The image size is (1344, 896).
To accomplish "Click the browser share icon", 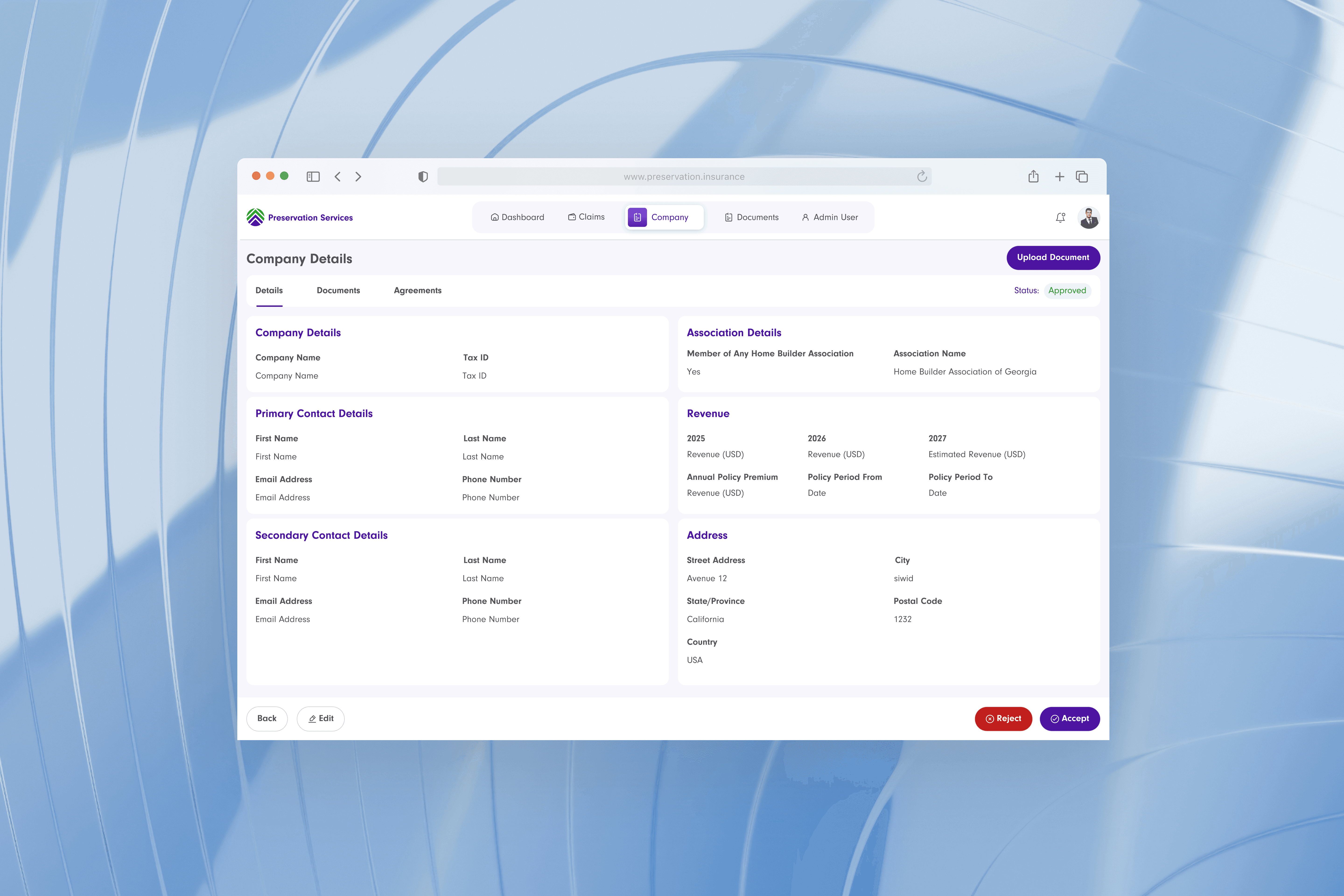I will pos(1033,177).
